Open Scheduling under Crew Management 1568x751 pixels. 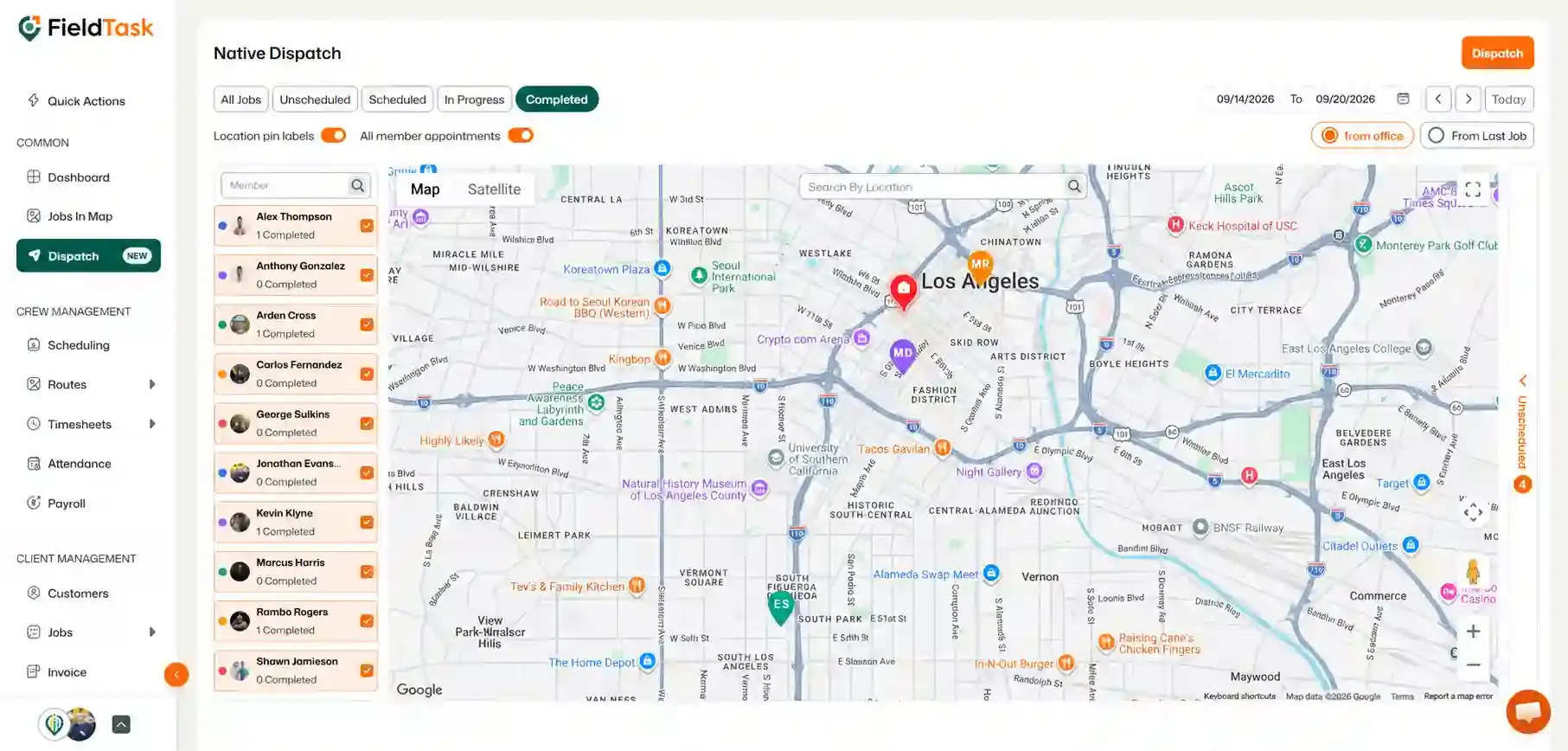coord(68,345)
